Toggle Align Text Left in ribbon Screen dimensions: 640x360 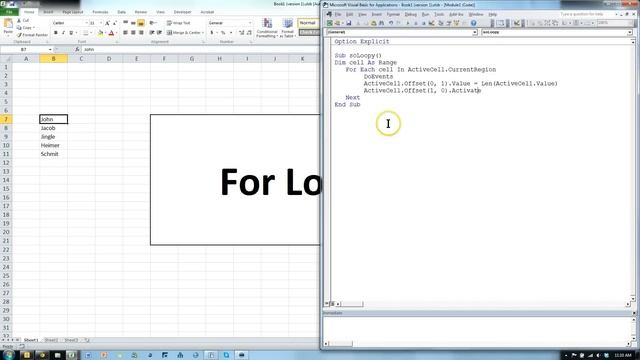click(125, 33)
